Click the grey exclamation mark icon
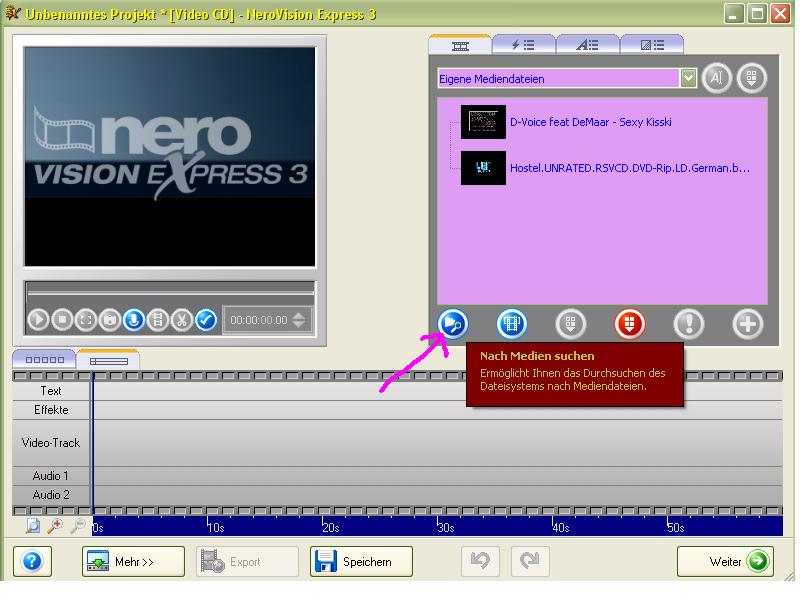This screenshot has height=600, width=800. click(x=689, y=323)
